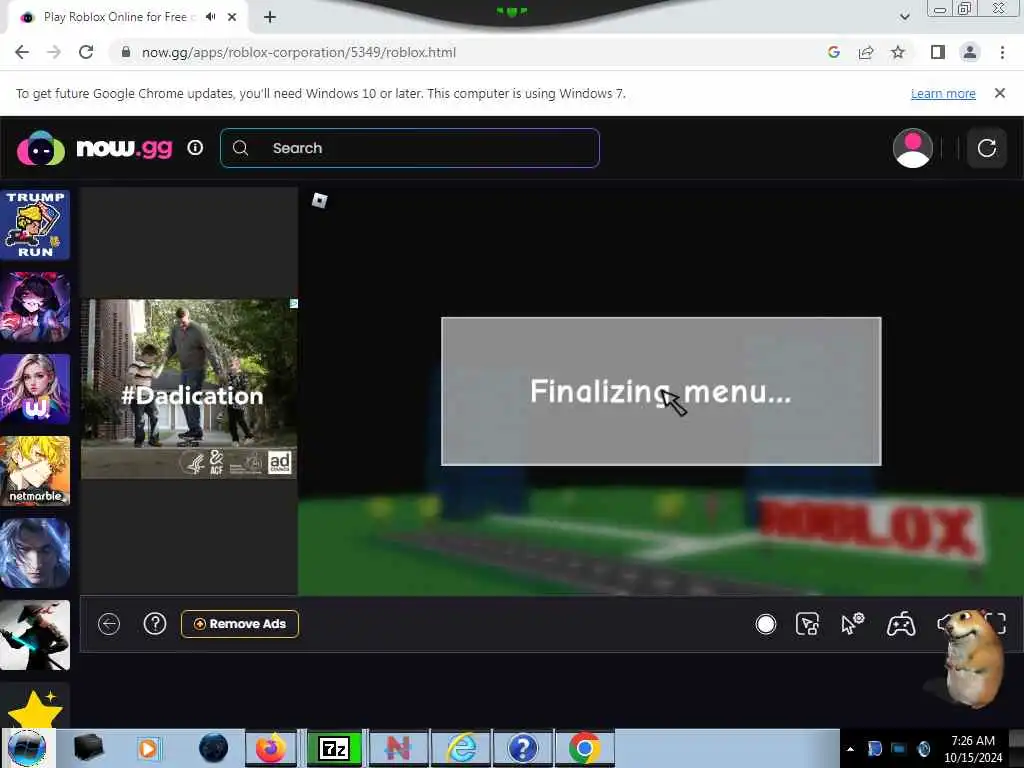Toggle the cursor lock icon

[808, 624]
